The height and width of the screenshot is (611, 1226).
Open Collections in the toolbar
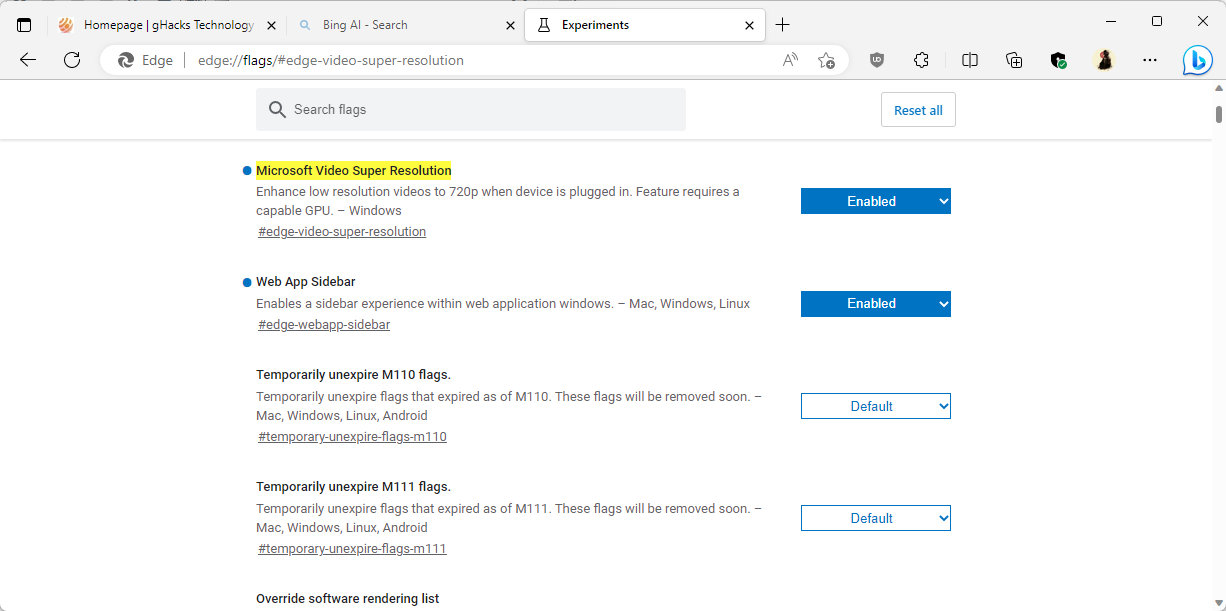click(1014, 60)
